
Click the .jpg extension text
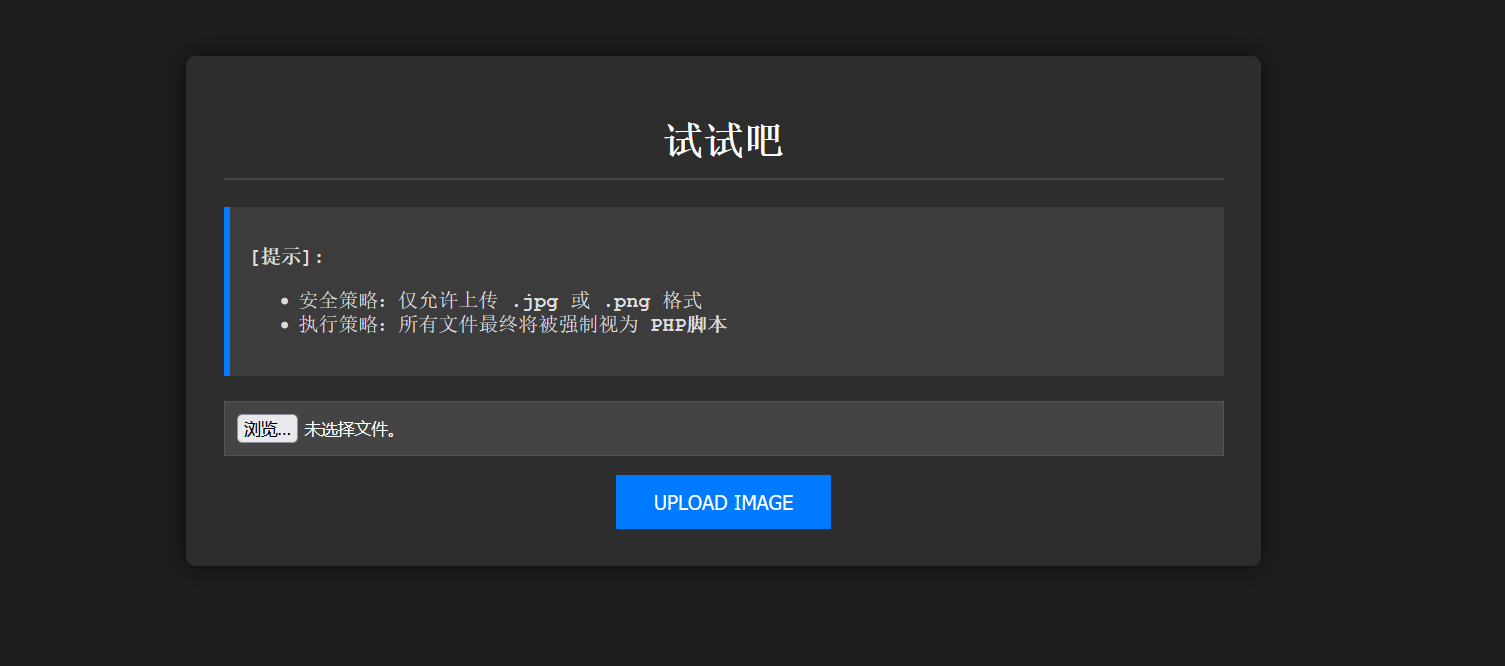pos(534,301)
